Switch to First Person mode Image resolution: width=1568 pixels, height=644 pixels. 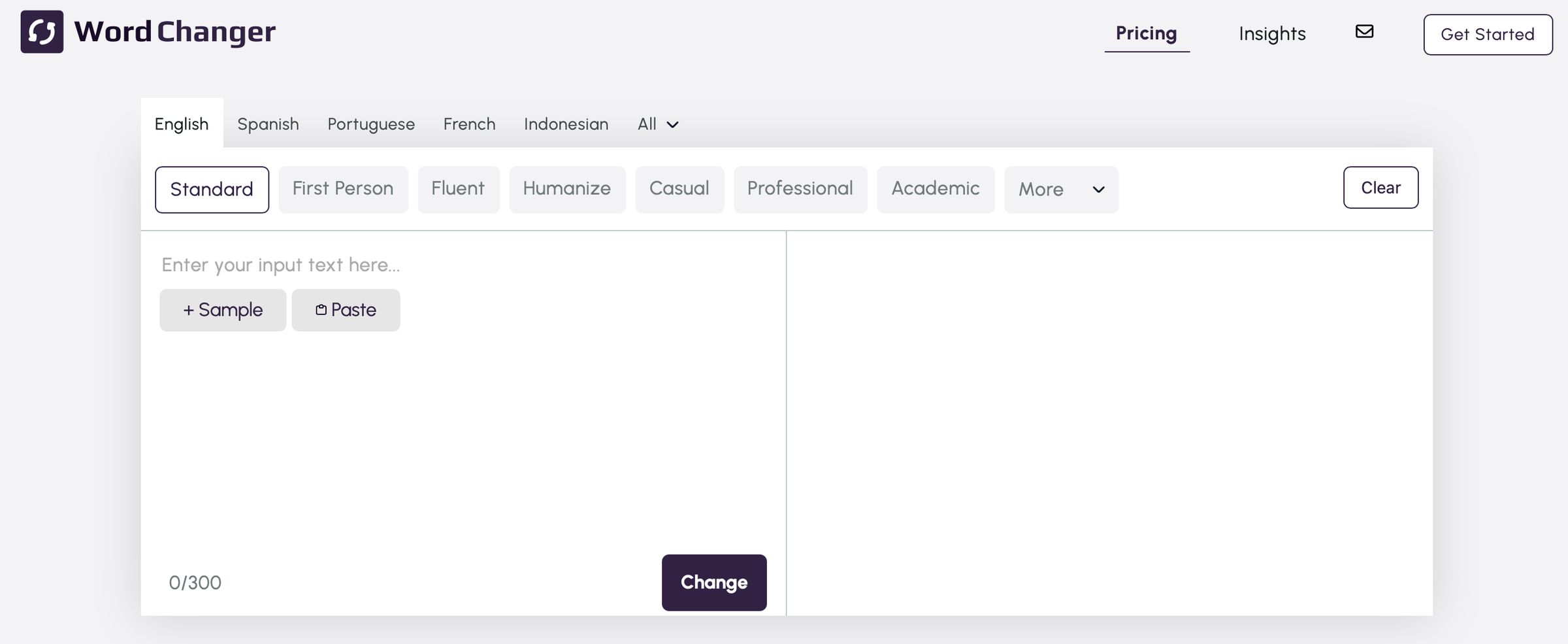click(x=343, y=190)
